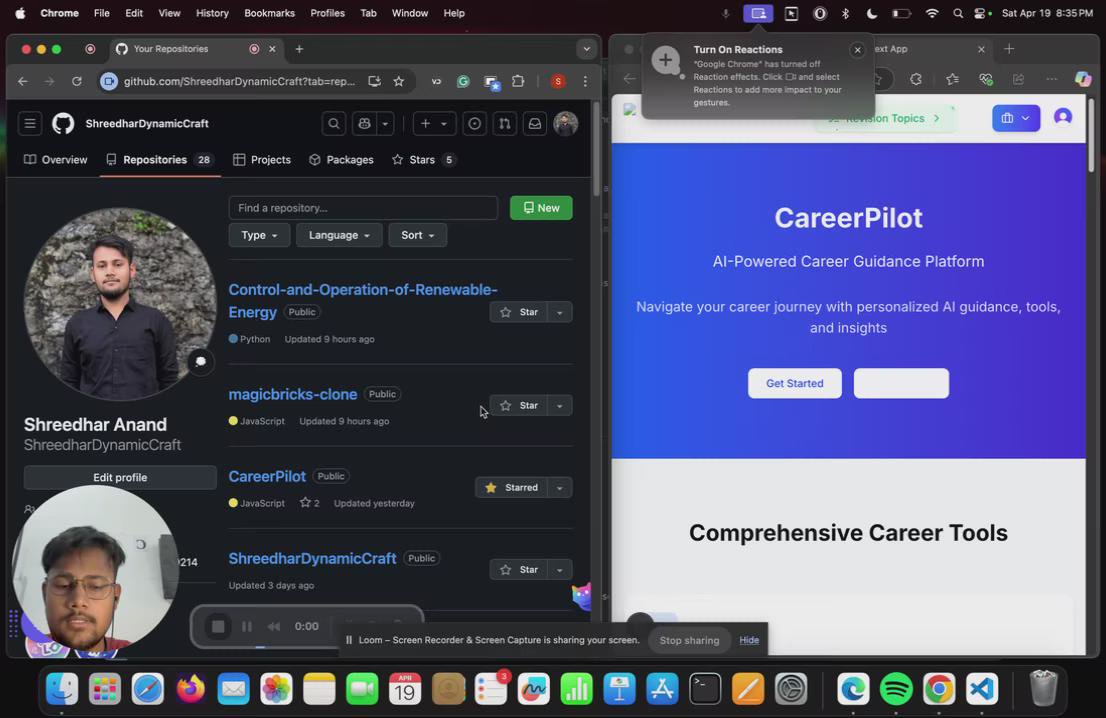Viewport: 1106px width, 718px height.
Task: Click the Find a repository search field
Action: click(x=363, y=208)
